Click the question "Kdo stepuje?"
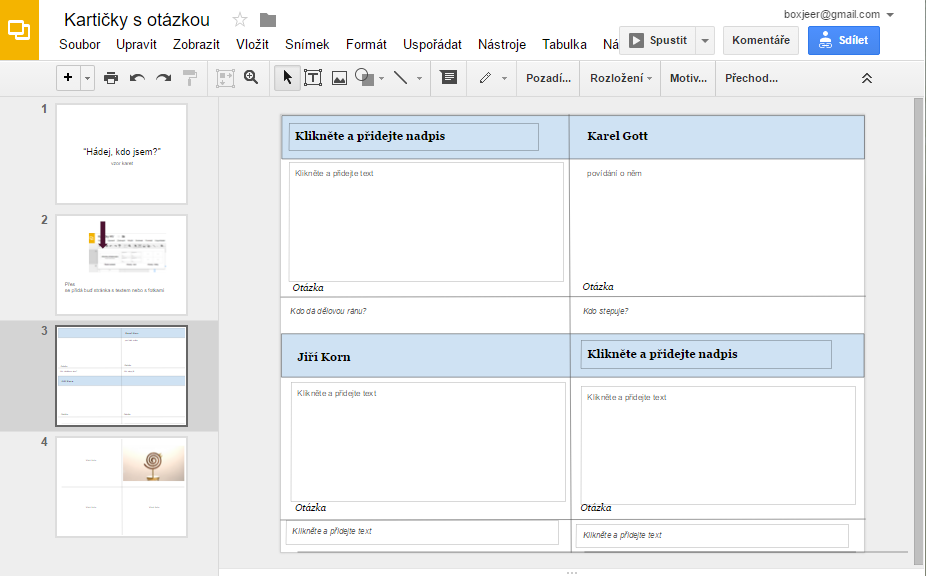The height and width of the screenshot is (576, 926). (605, 311)
